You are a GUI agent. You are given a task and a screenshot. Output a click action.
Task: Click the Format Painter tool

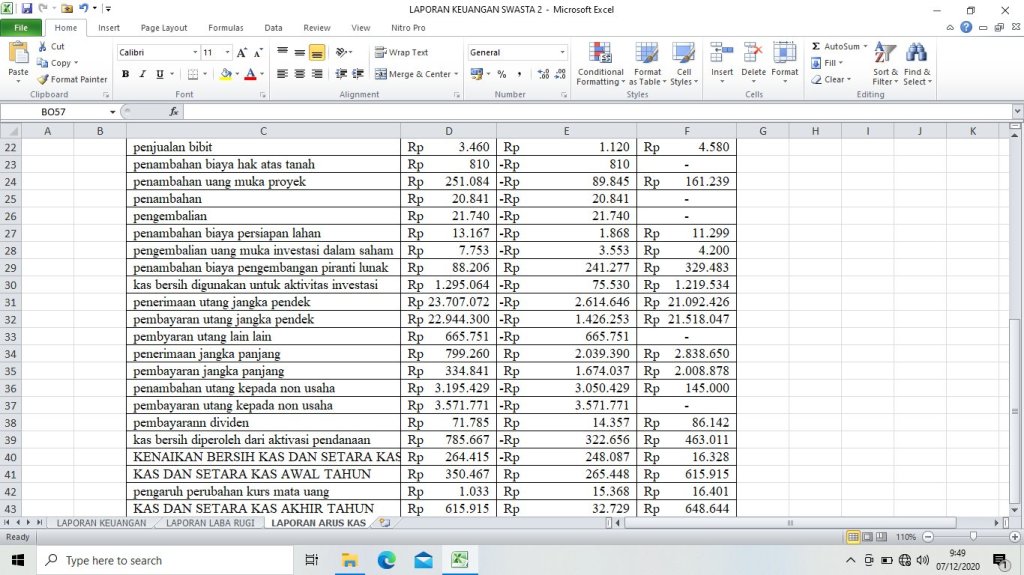[x=71, y=79]
